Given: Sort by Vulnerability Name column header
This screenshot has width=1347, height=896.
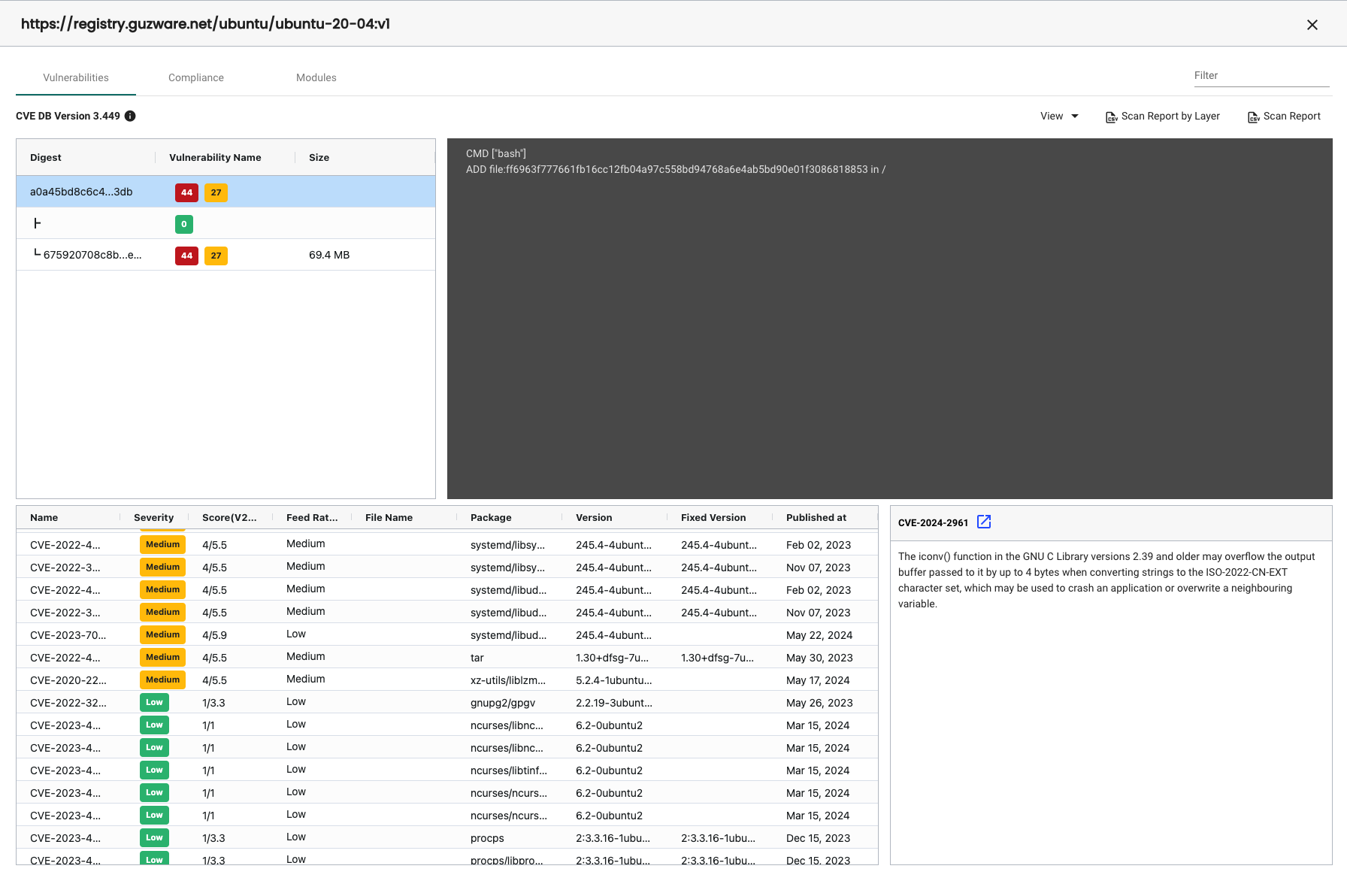Looking at the screenshot, I should 215,157.
